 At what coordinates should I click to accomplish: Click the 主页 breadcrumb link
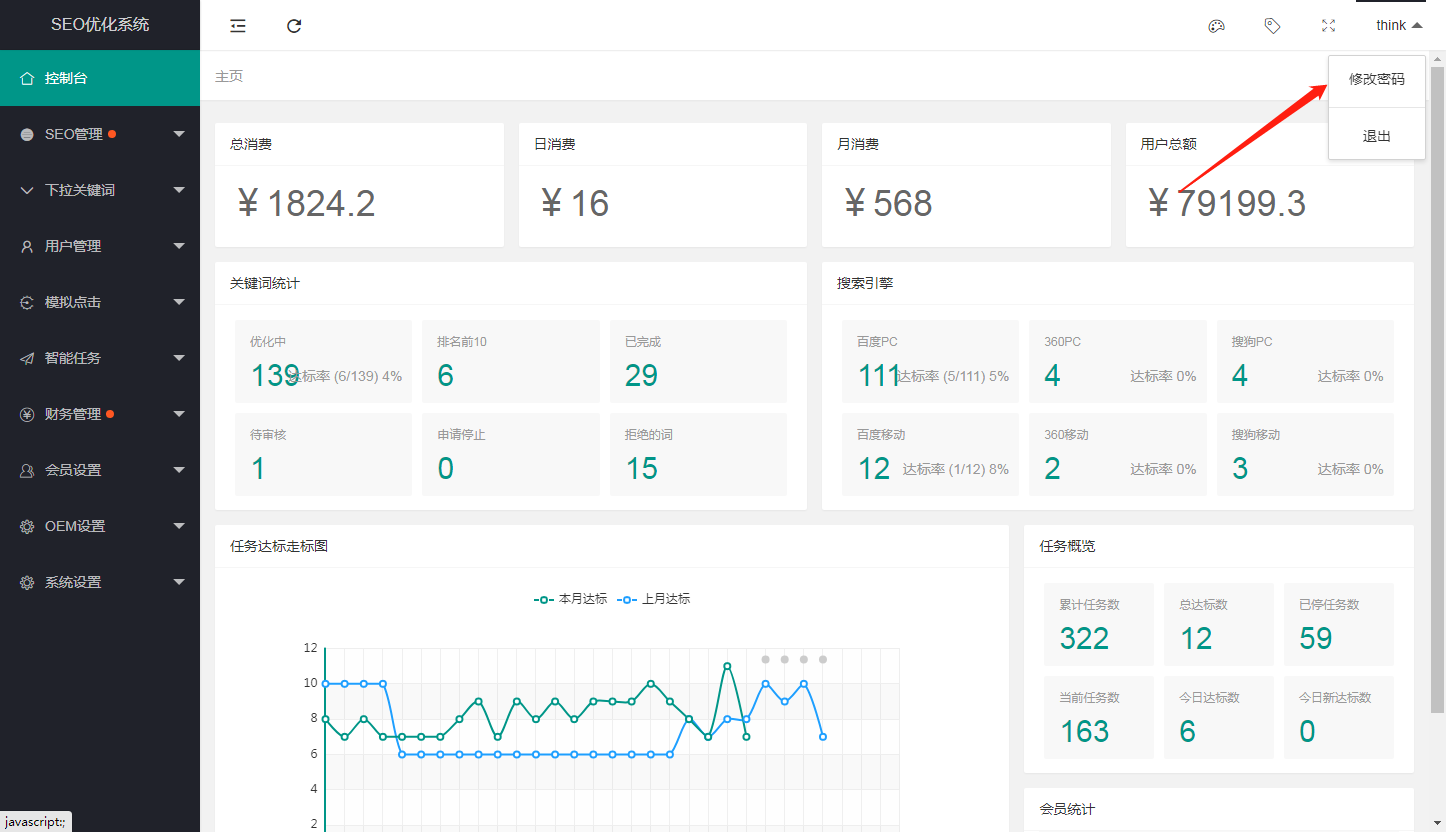229,77
